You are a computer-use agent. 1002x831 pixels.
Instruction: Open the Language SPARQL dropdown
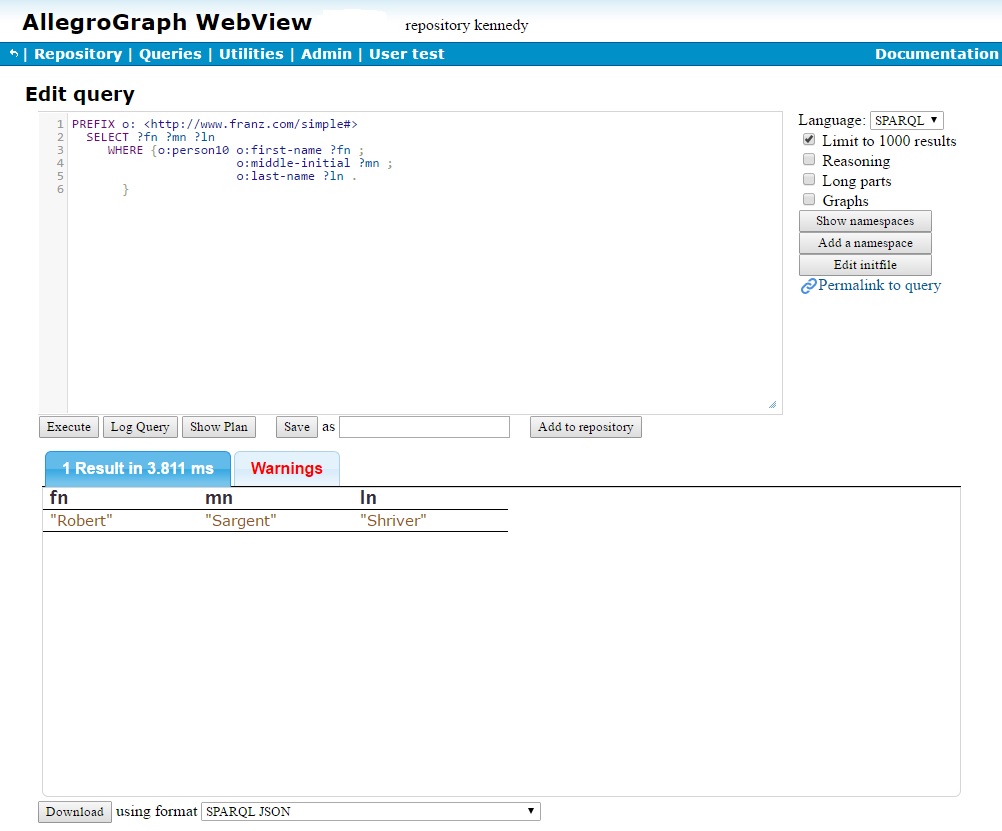click(906, 120)
